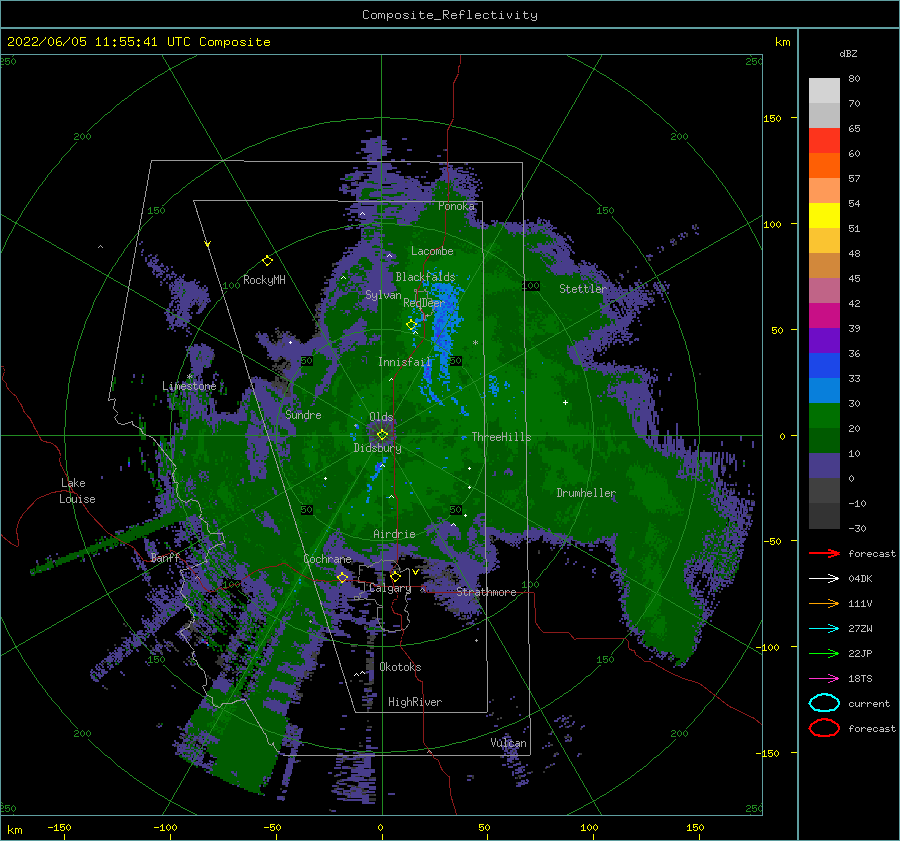Click the green 22JP arrow icon
Screen dimensions: 900x841
[x=824, y=653]
